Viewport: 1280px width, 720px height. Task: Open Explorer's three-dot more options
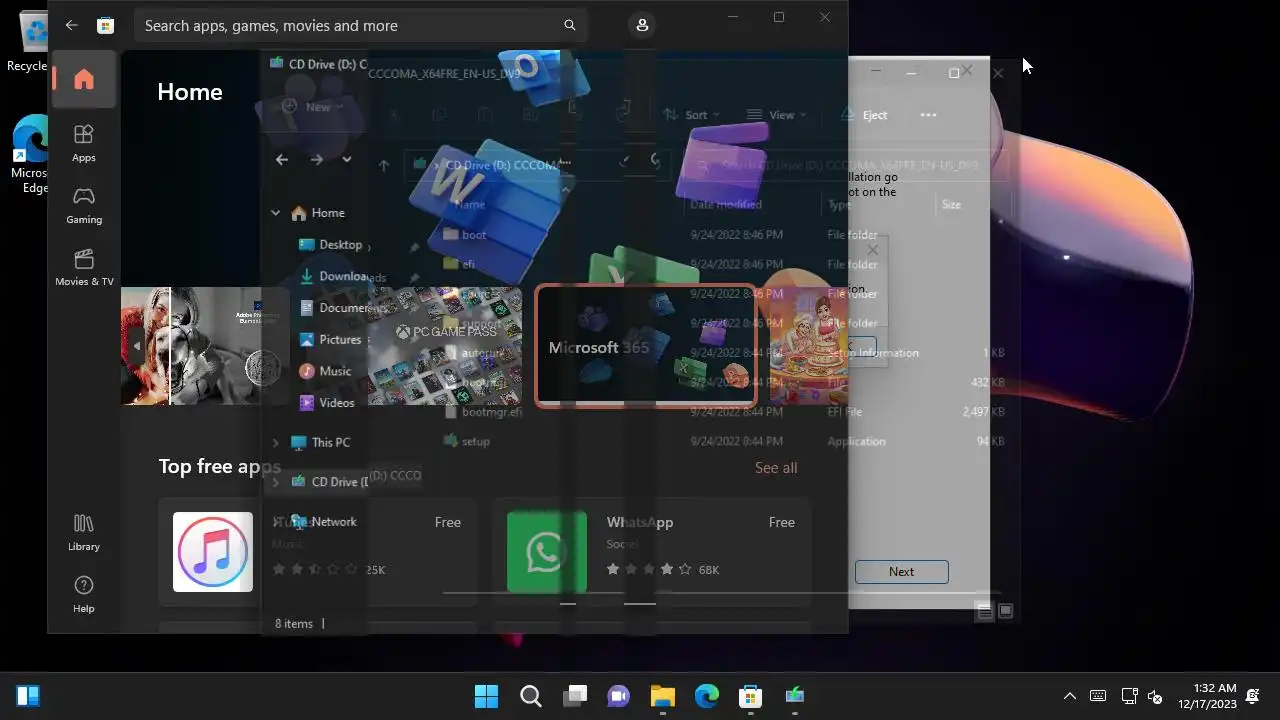point(928,115)
